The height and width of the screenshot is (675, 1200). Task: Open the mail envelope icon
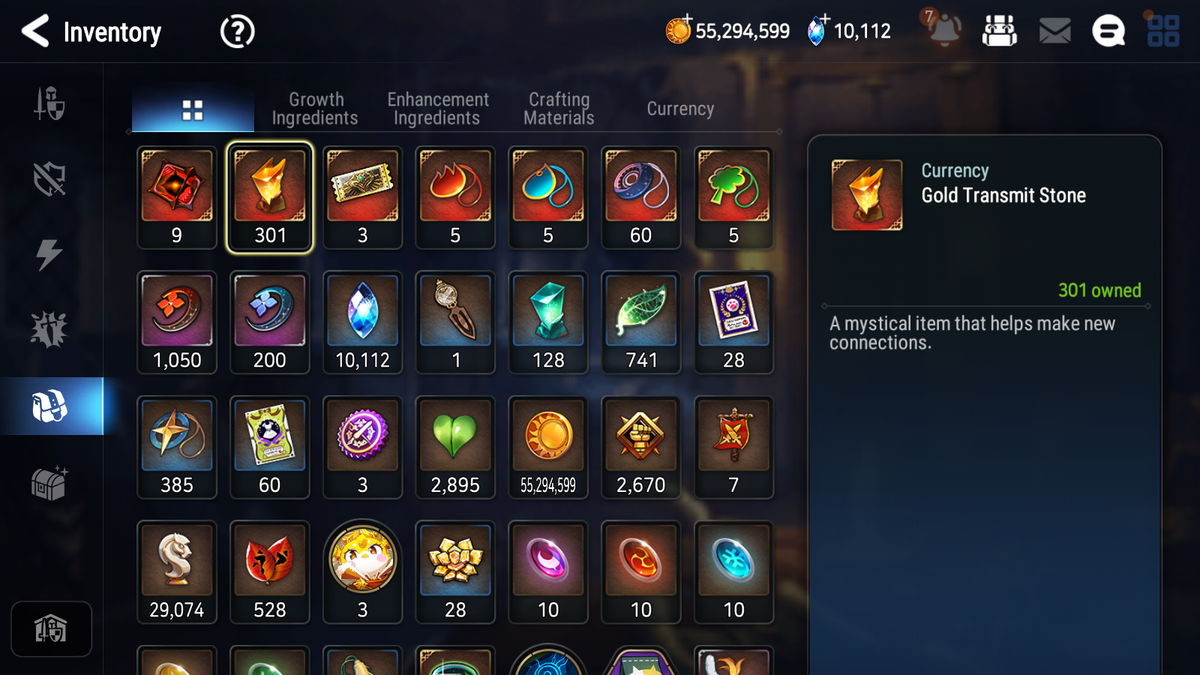(1055, 32)
